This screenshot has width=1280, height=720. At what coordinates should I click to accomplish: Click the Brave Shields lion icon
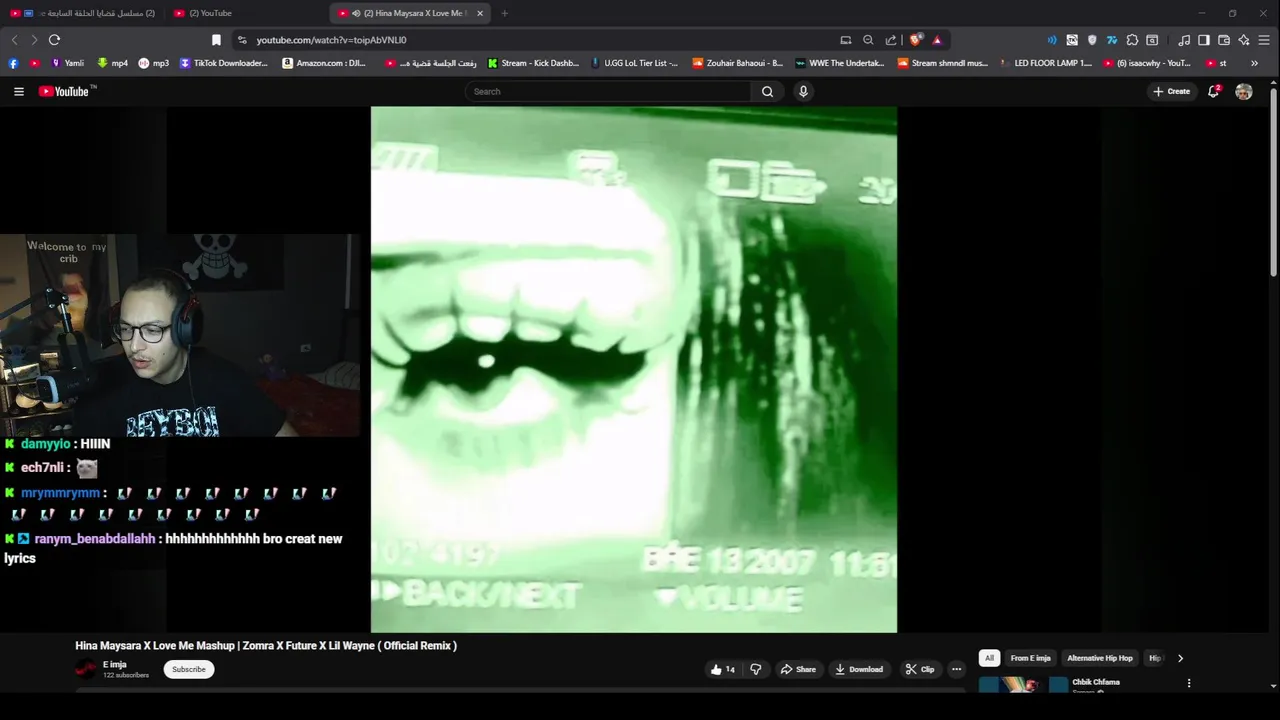(x=915, y=40)
